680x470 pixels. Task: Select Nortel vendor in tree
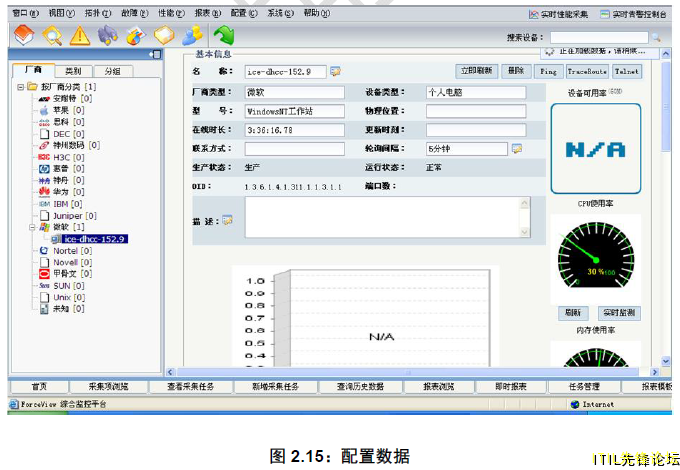tap(66, 251)
